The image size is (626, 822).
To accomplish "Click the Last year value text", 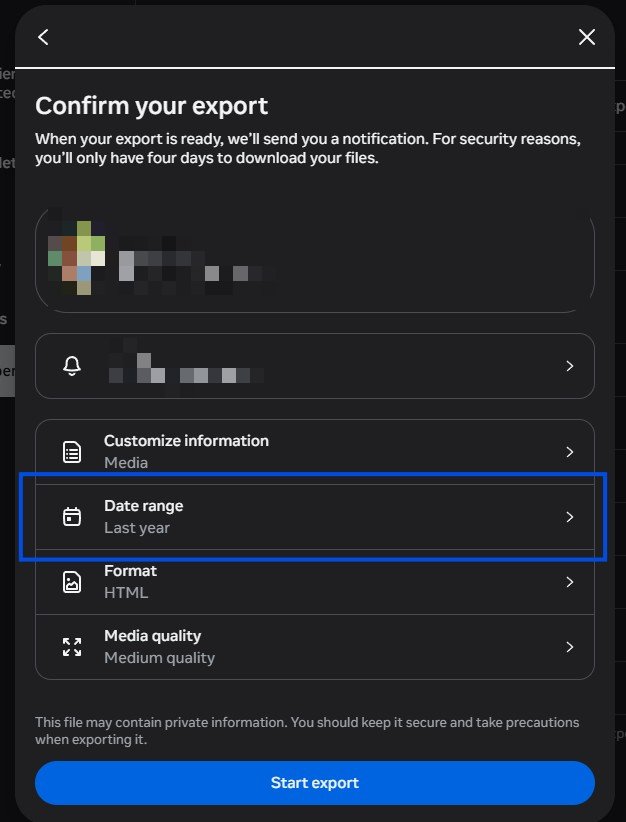I will (137, 528).
